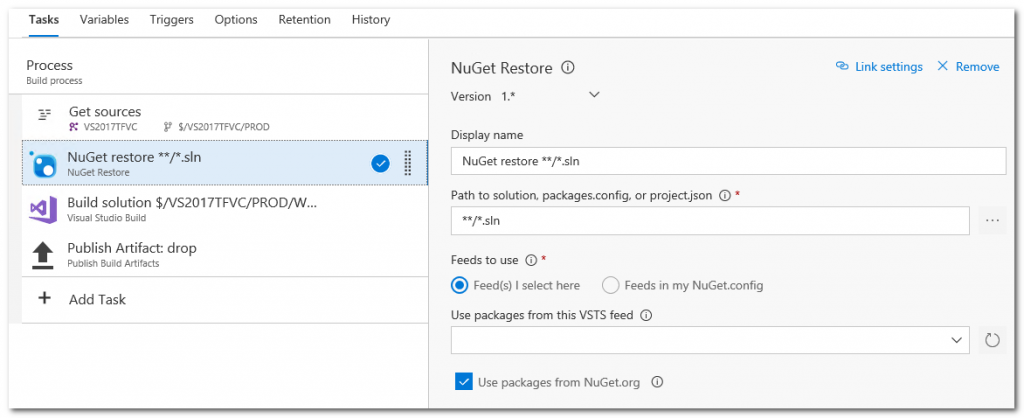Click the Link settings link
Image resolution: width=1024 pixels, height=418 pixels.
[x=879, y=67]
